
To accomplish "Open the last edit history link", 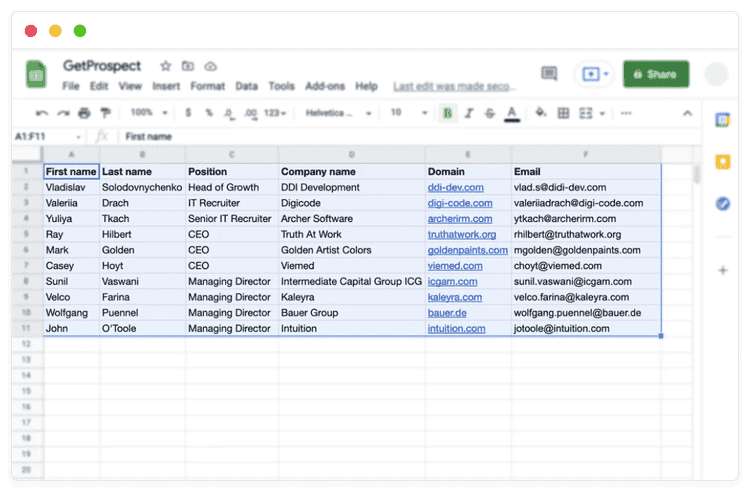I will 454,87.
